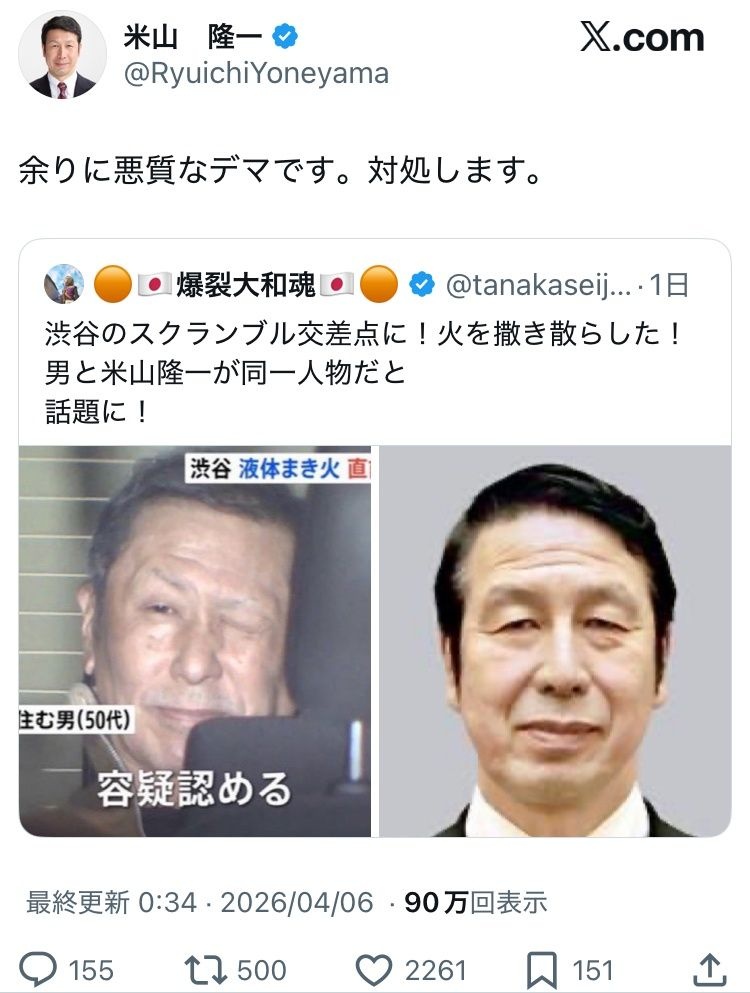The width and height of the screenshot is (750, 993).
Task: View the left news screenshot image
Action: coord(195,641)
